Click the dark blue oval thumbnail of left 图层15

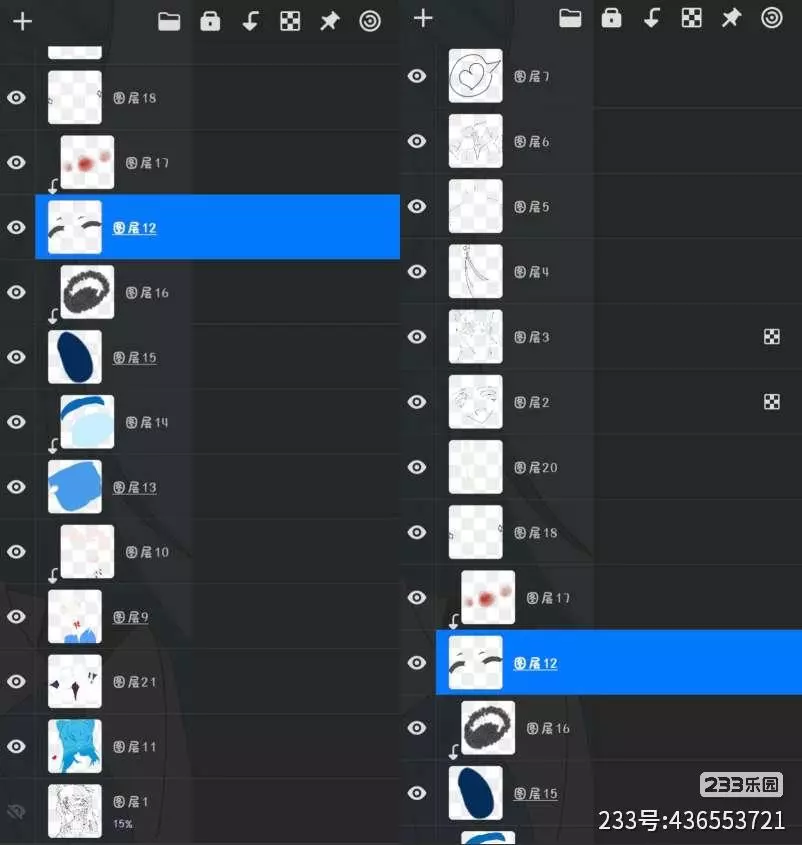(x=75, y=357)
